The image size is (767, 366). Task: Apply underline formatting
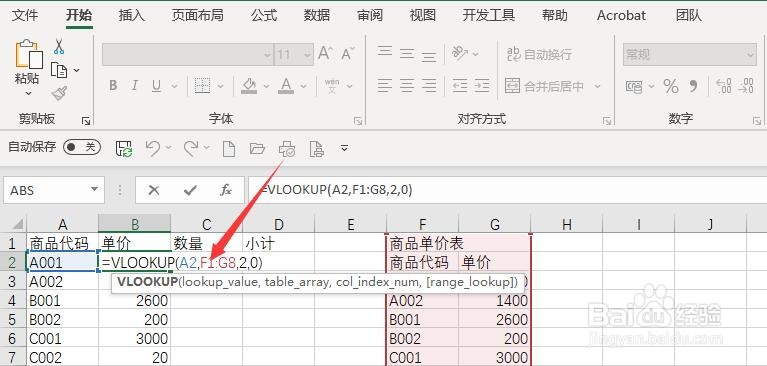[157, 86]
